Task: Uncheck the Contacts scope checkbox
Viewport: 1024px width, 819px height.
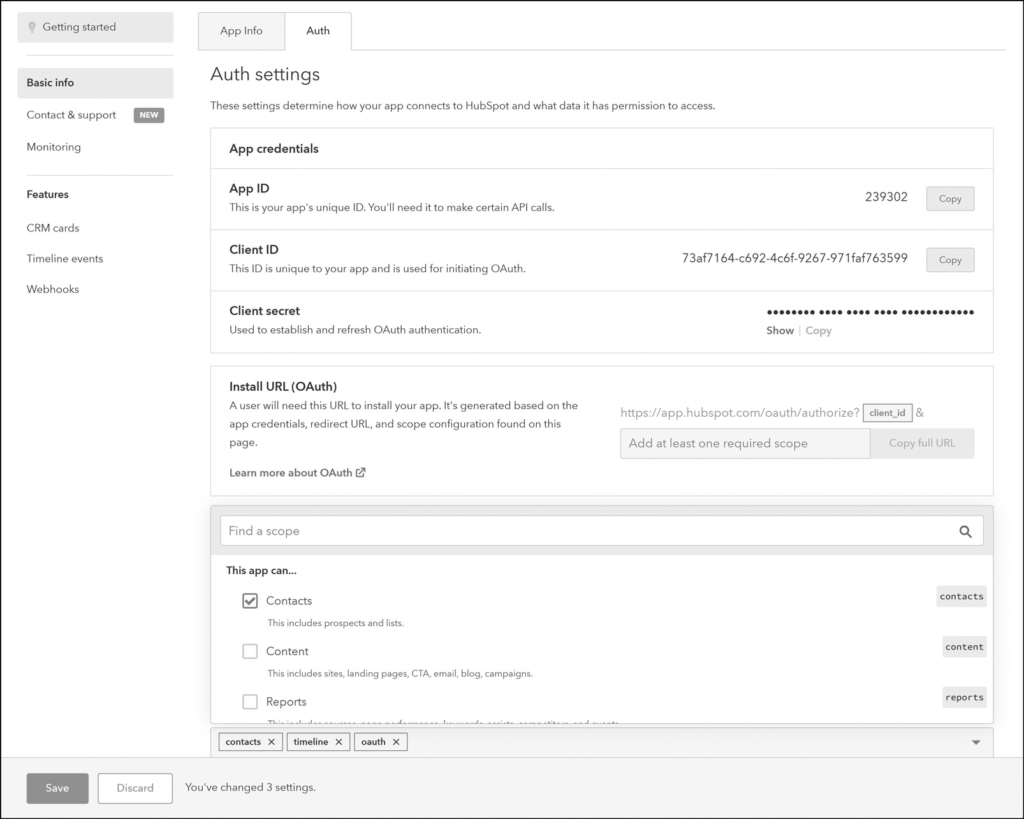Action: click(x=250, y=600)
